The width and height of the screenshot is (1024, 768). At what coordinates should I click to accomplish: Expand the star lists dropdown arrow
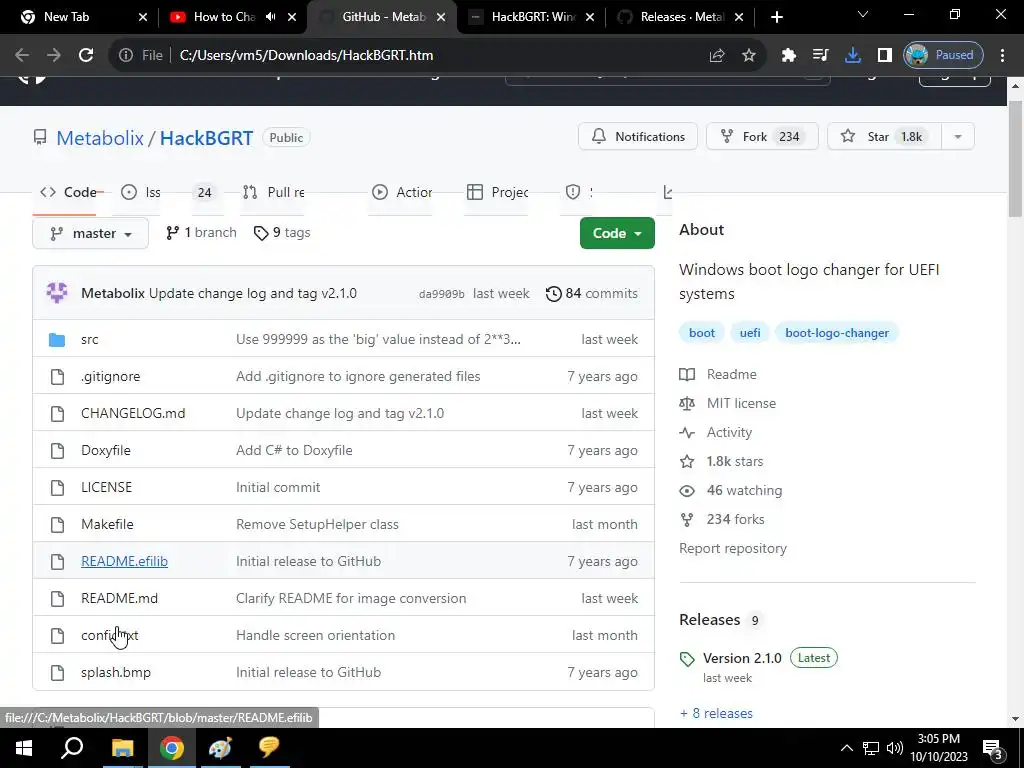coord(958,136)
